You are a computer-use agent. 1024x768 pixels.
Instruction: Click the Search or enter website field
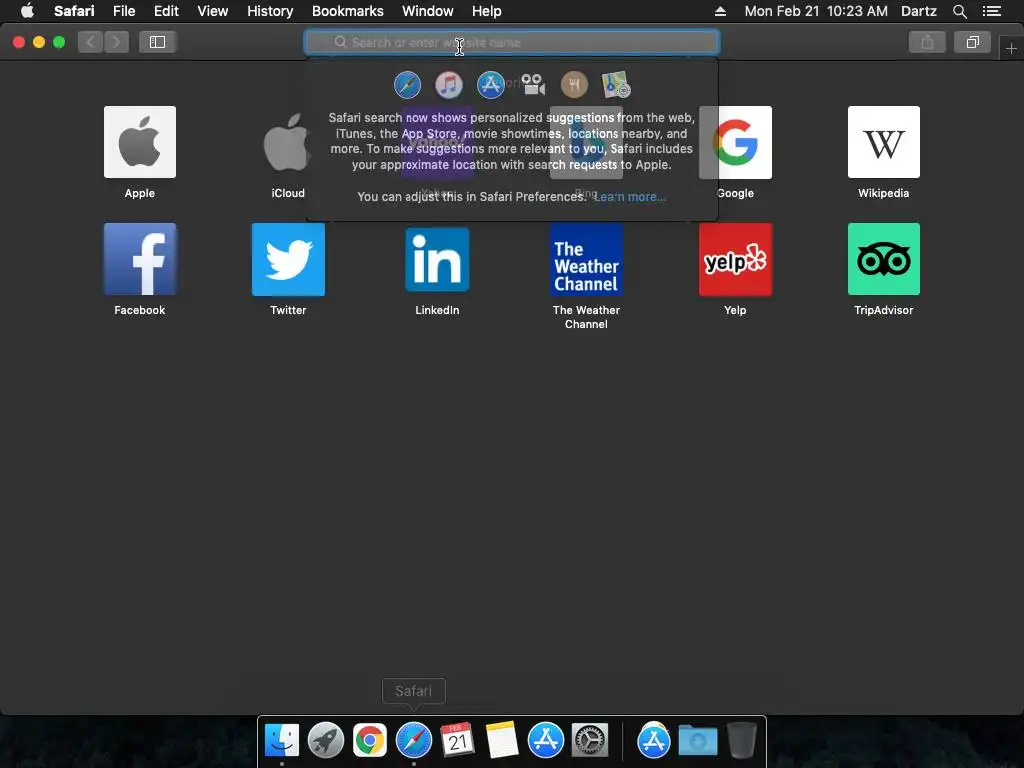[x=512, y=42]
